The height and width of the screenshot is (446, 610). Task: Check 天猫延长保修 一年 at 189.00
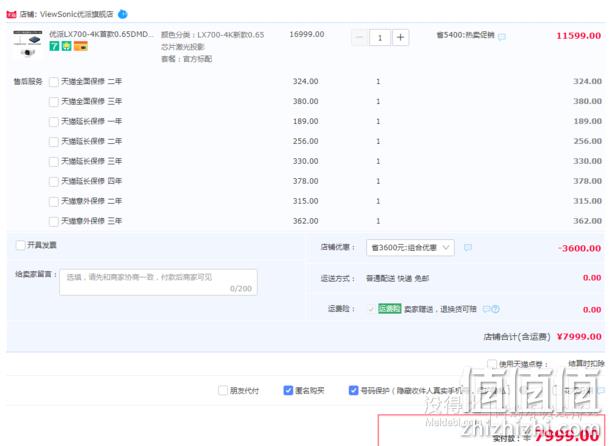point(54,122)
